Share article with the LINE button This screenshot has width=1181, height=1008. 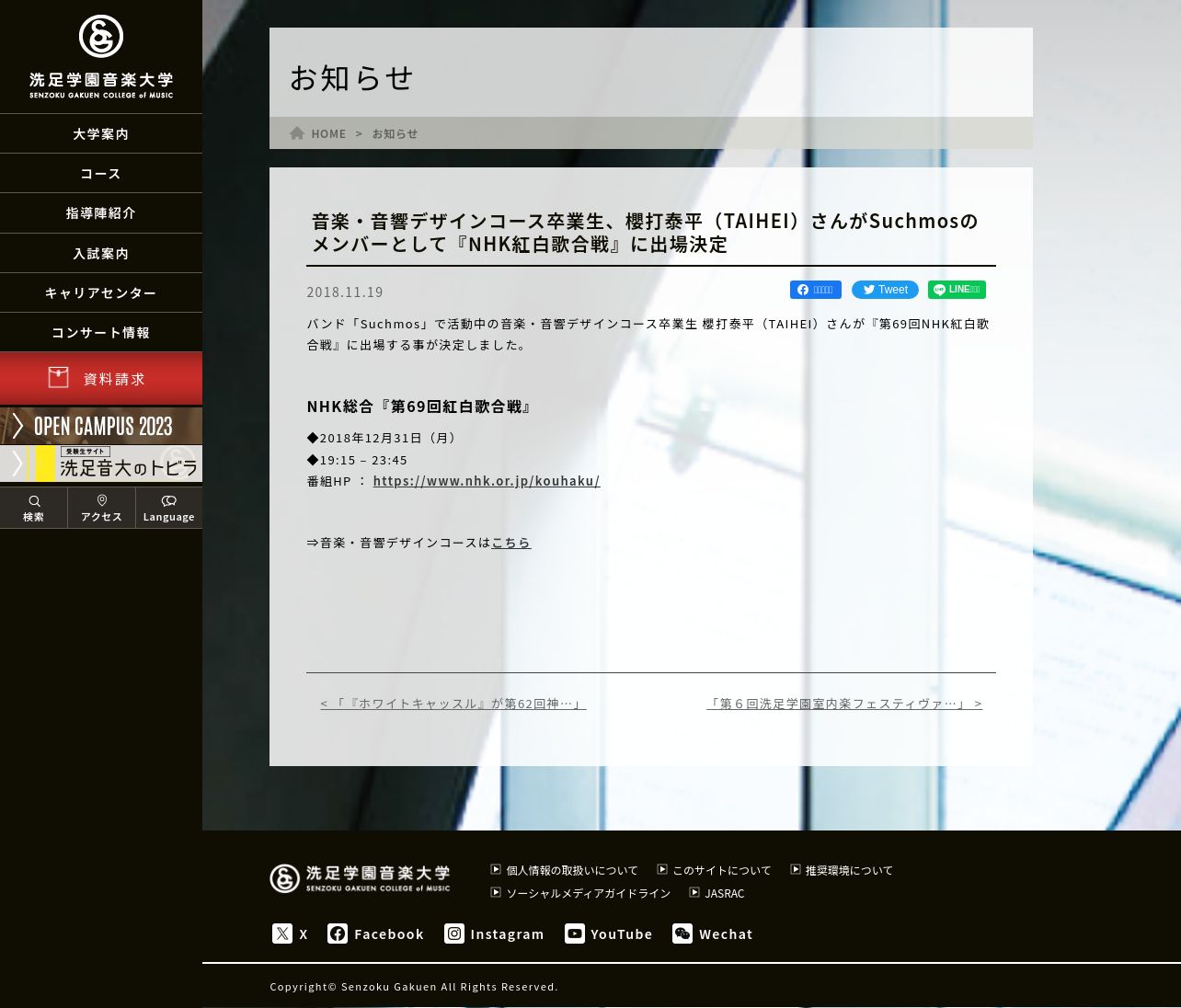click(x=957, y=290)
